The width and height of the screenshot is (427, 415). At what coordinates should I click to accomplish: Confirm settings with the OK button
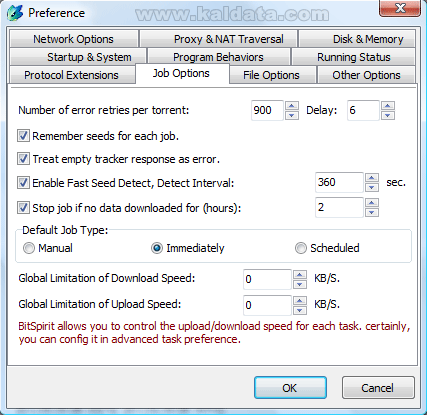(x=290, y=388)
